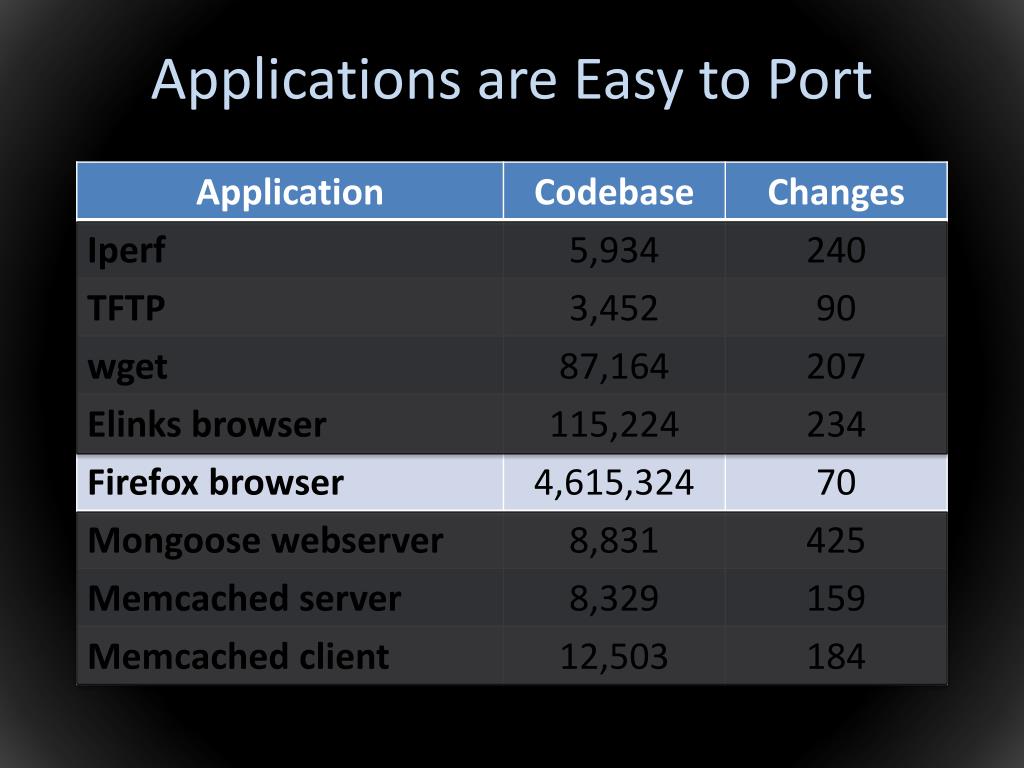The image size is (1024, 768).
Task: Select the codebase value '87,164'
Action: tap(614, 366)
